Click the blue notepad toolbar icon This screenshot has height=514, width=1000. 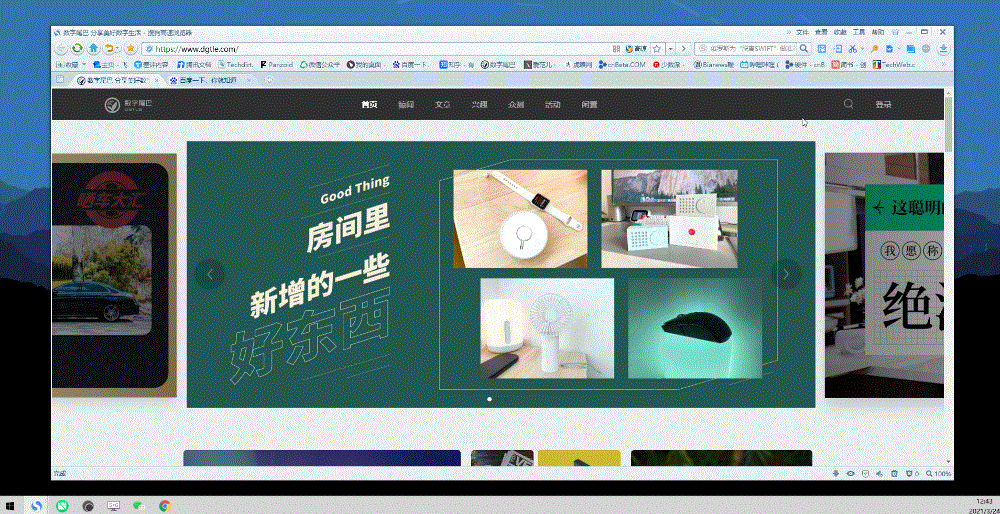pos(911,48)
